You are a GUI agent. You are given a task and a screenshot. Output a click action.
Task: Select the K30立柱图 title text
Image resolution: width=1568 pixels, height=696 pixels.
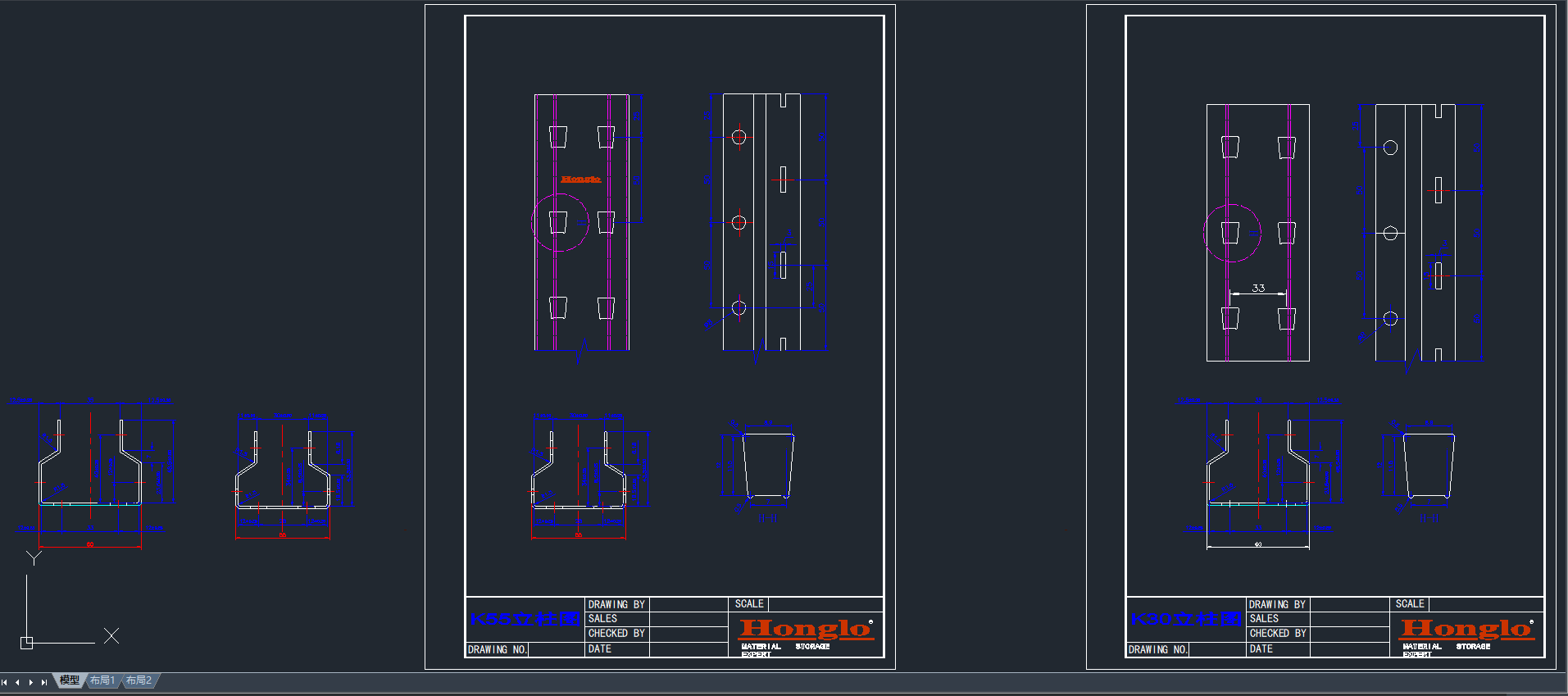point(1185,619)
